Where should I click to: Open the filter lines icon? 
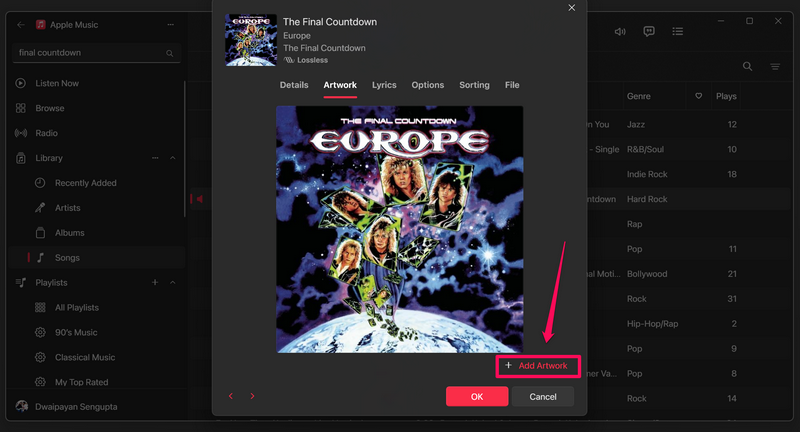pyautogui.click(x=775, y=66)
